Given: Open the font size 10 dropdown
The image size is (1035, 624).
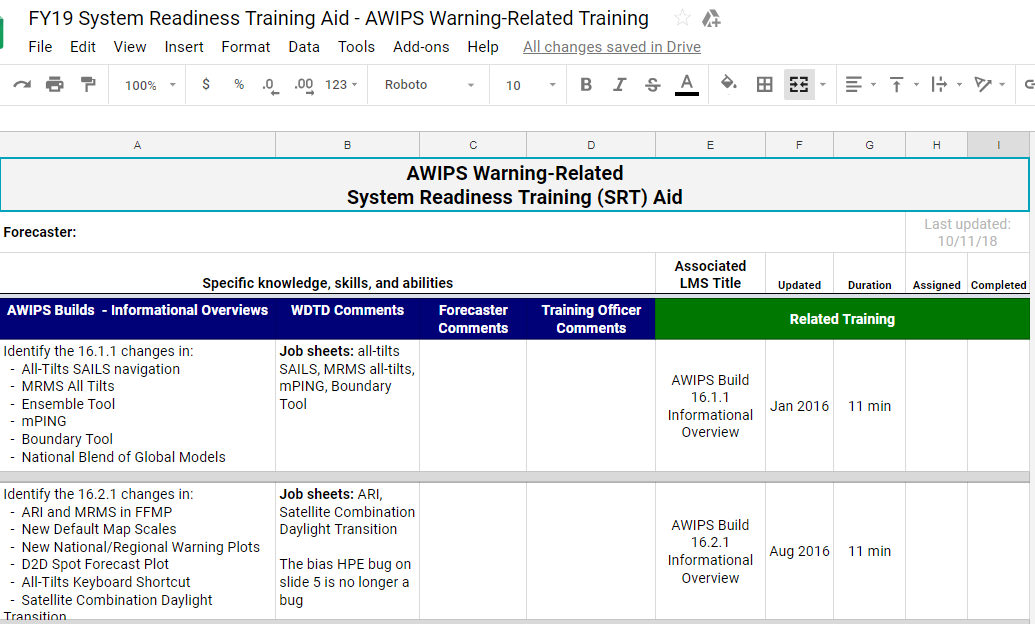Looking at the screenshot, I should click(529, 85).
